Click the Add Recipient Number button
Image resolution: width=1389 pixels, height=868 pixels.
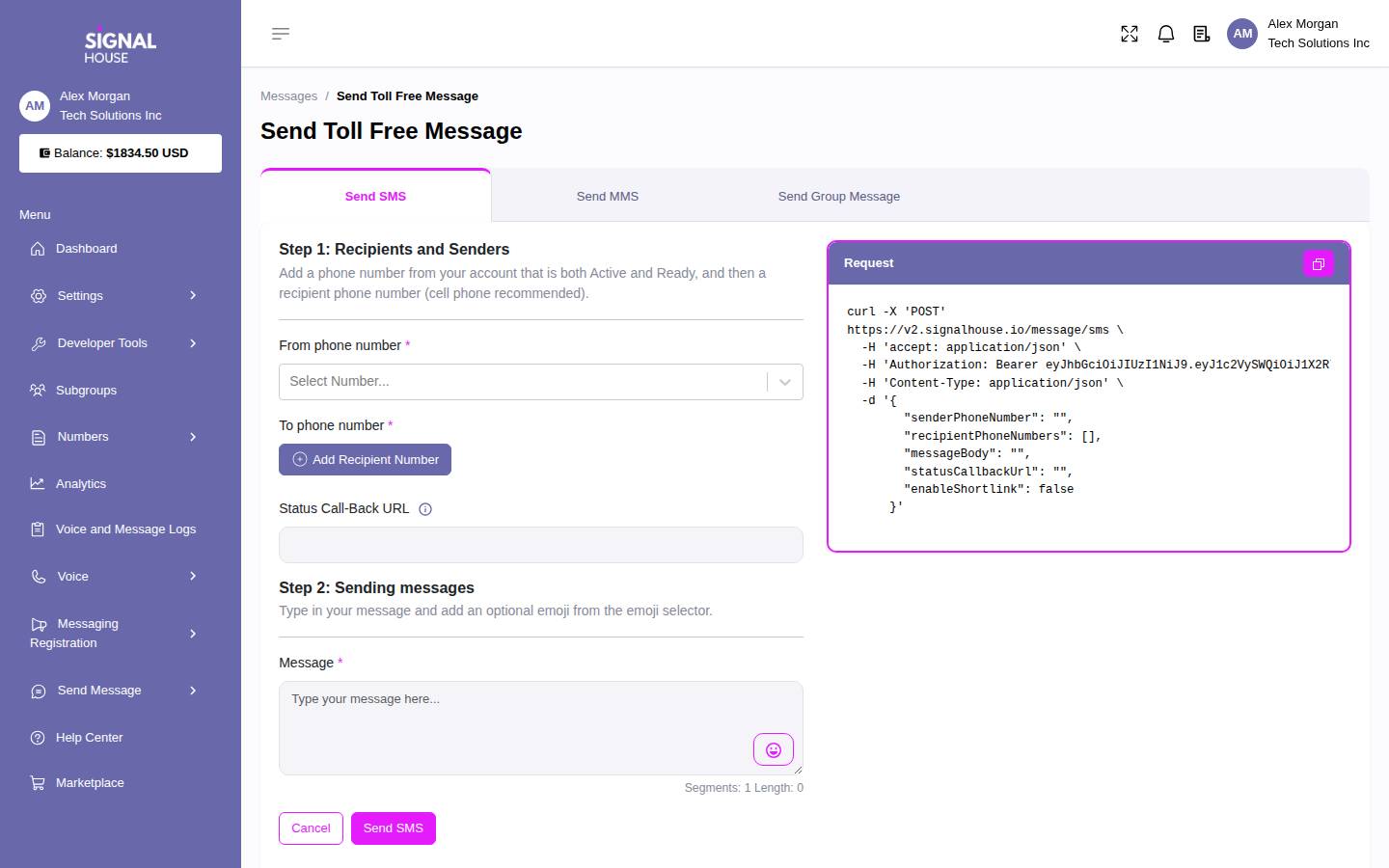click(365, 459)
